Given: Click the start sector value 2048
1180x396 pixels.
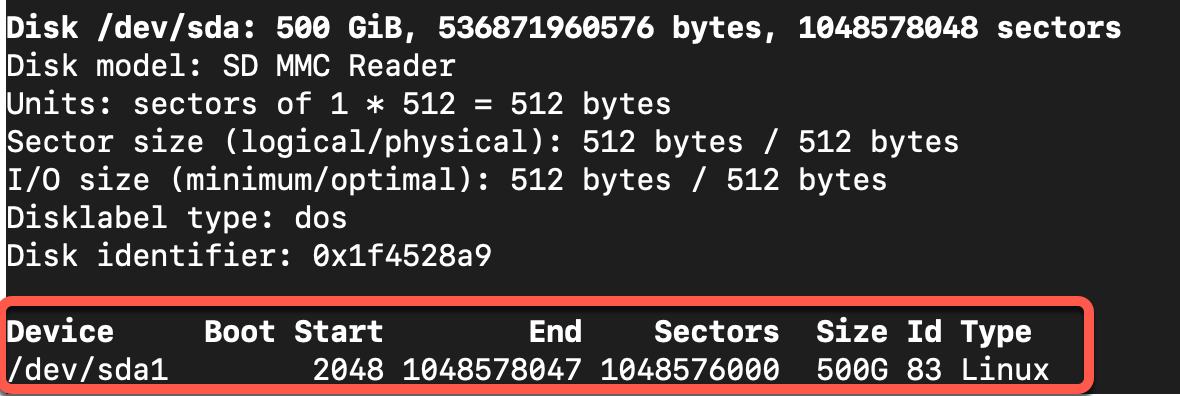Looking at the screenshot, I should pyautogui.click(x=348, y=370).
